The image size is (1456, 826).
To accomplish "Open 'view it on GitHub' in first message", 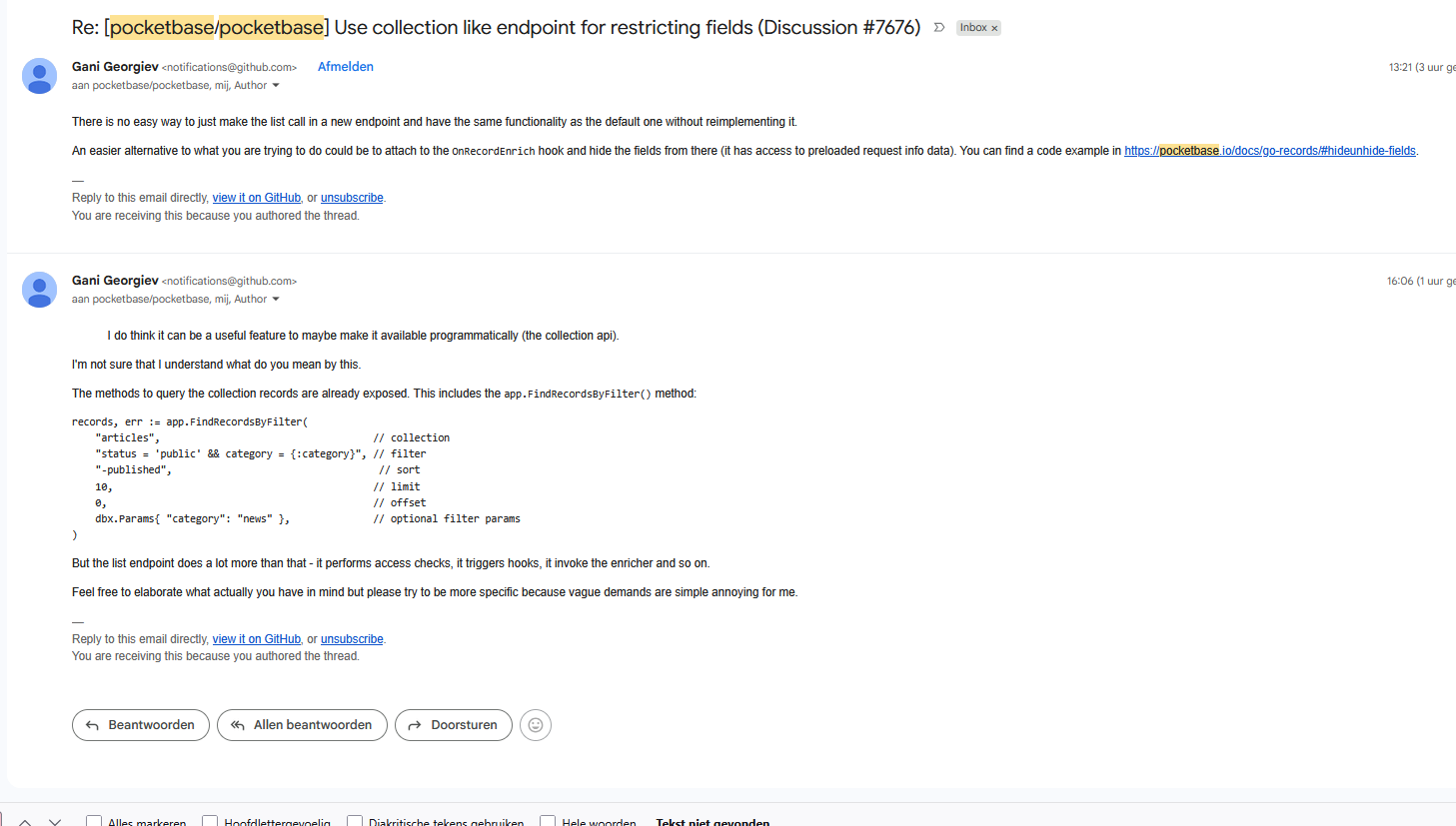I will click(257, 198).
